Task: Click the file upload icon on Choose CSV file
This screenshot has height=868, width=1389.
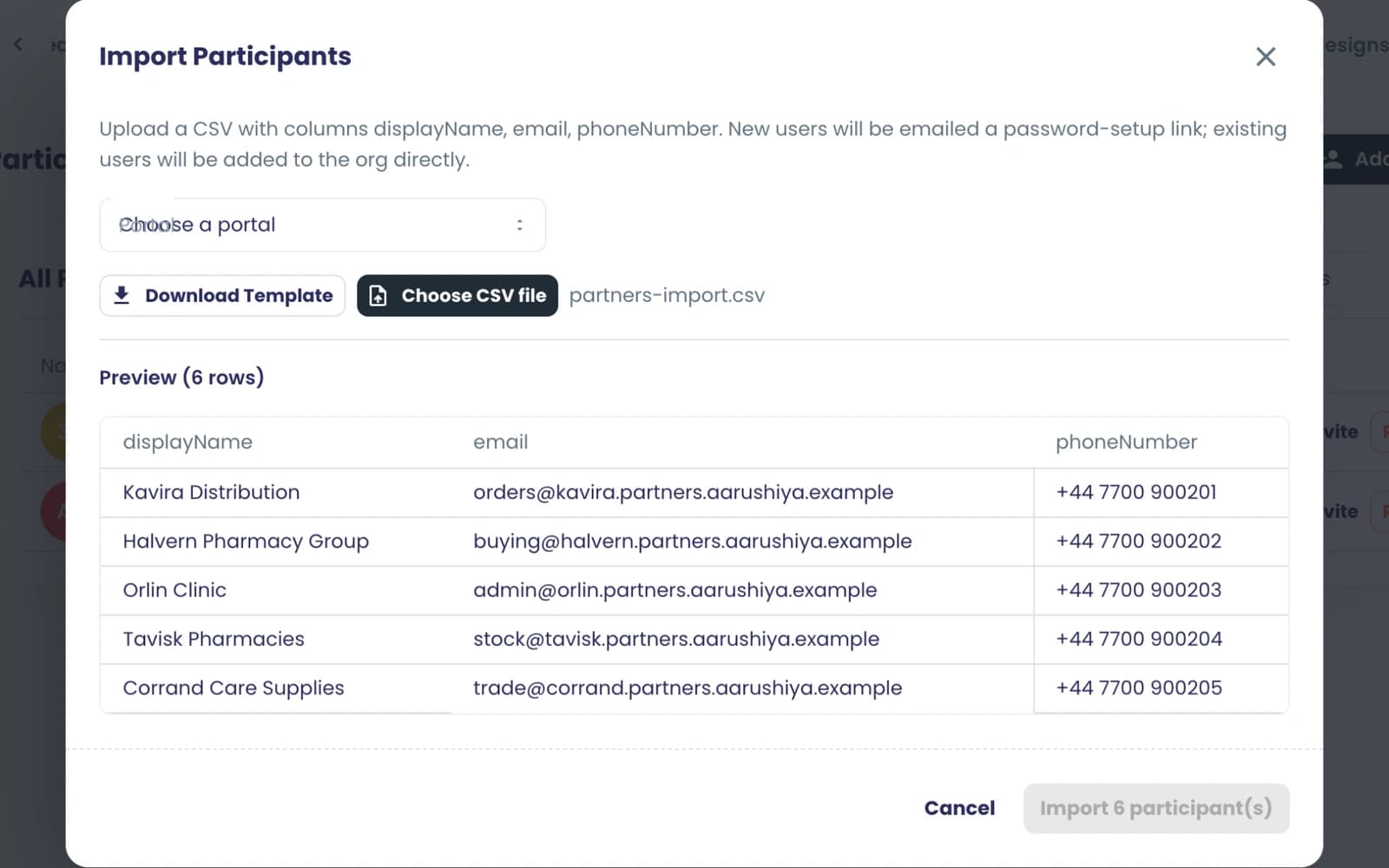Action: pyautogui.click(x=379, y=296)
